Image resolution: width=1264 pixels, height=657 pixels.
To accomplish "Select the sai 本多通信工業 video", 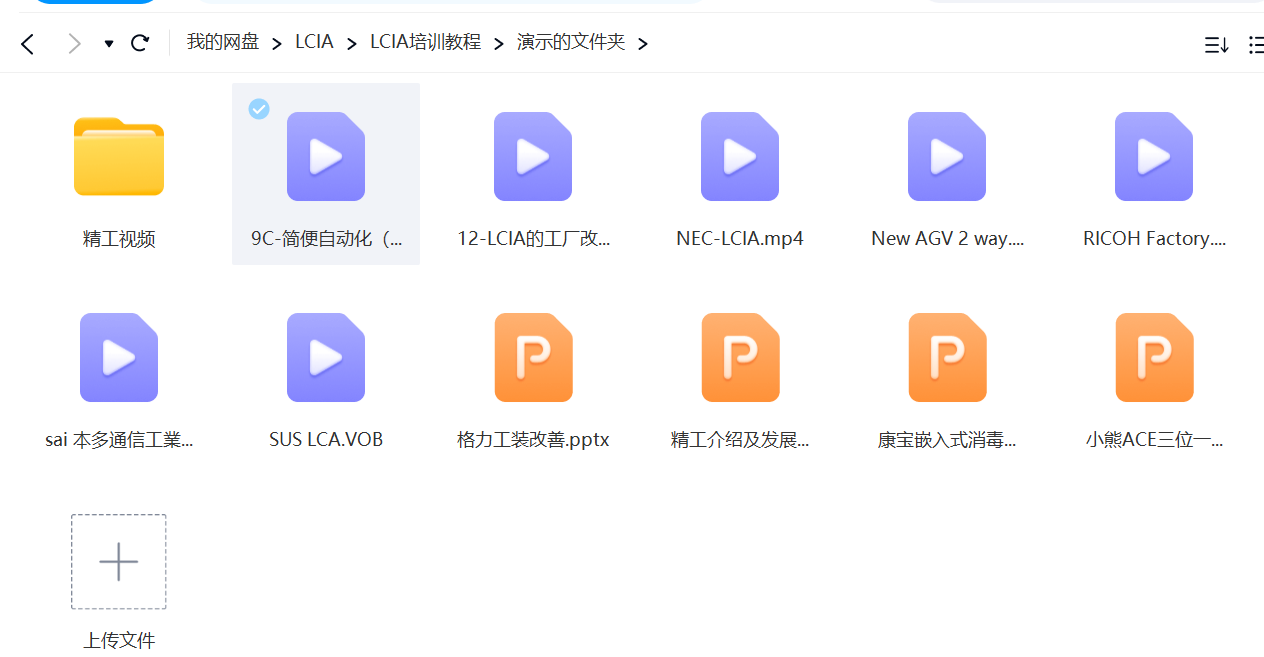I will point(119,358).
